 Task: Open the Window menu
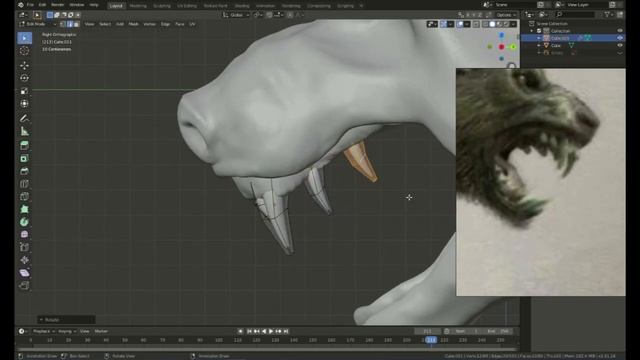pyautogui.click(x=77, y=5)
